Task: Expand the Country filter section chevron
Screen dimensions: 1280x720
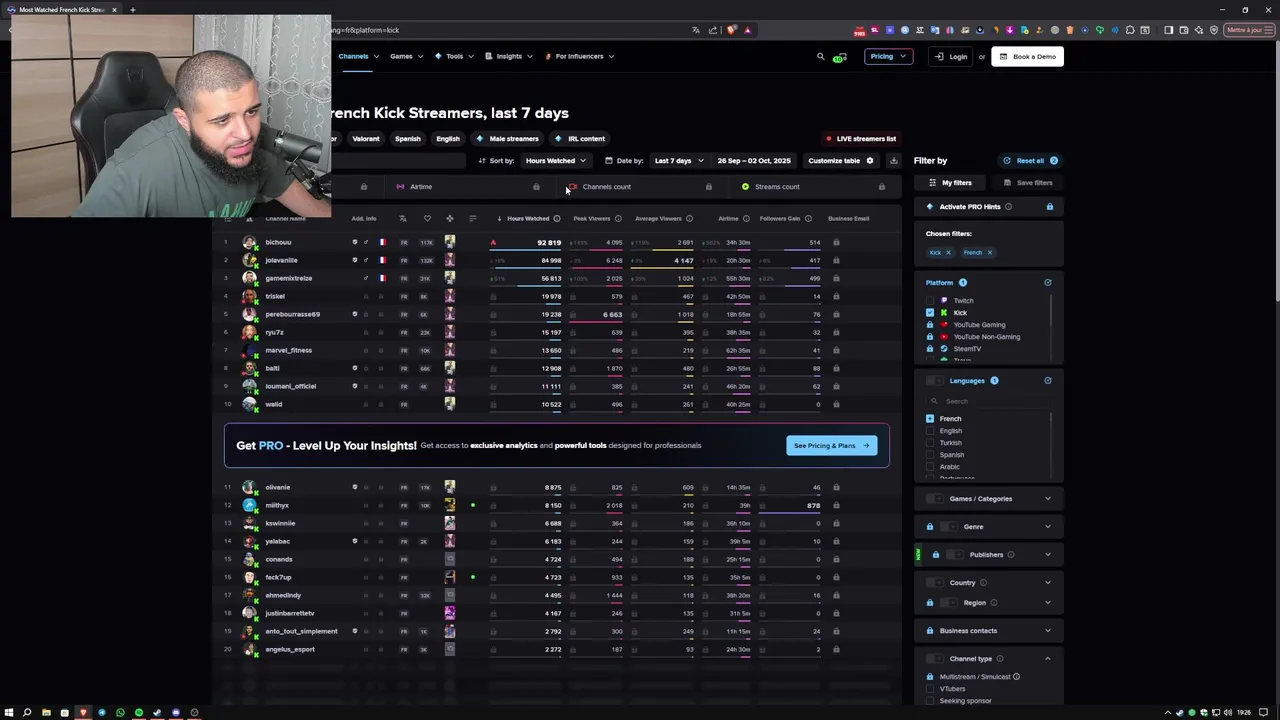Action: [1048, 582]
